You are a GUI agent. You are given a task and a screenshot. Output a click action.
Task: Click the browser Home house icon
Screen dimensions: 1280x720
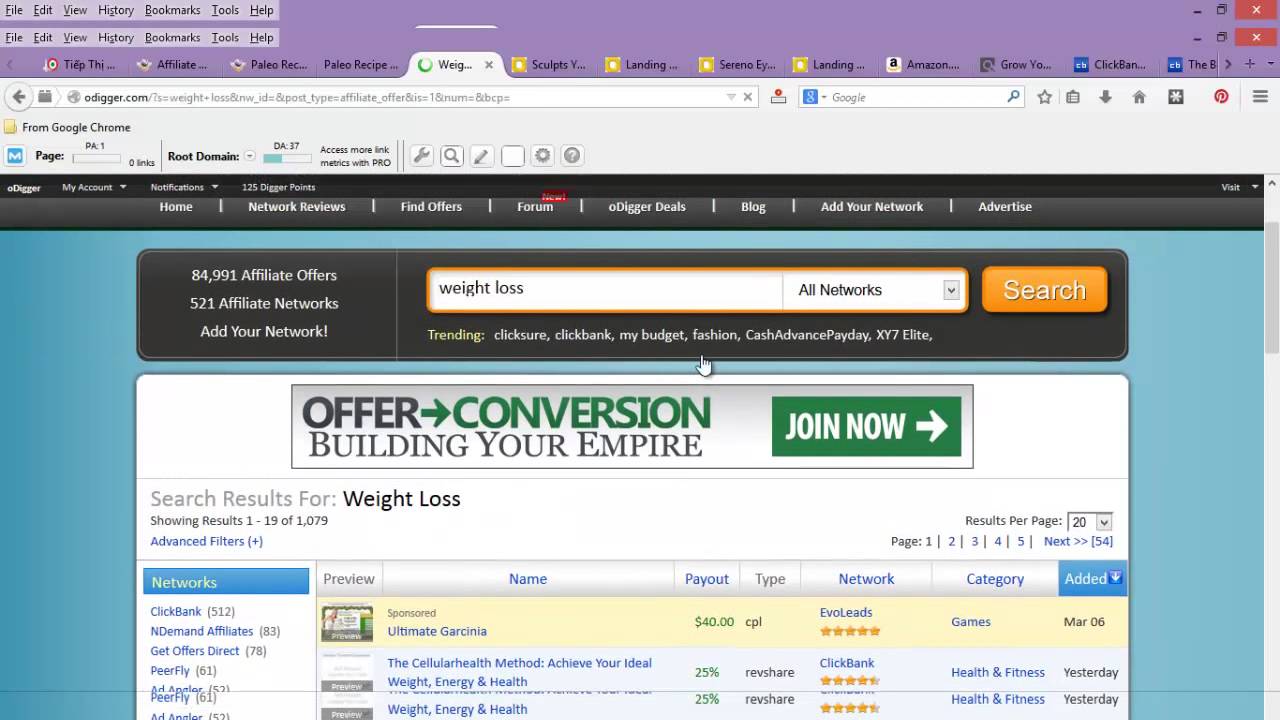(1138, 97)
